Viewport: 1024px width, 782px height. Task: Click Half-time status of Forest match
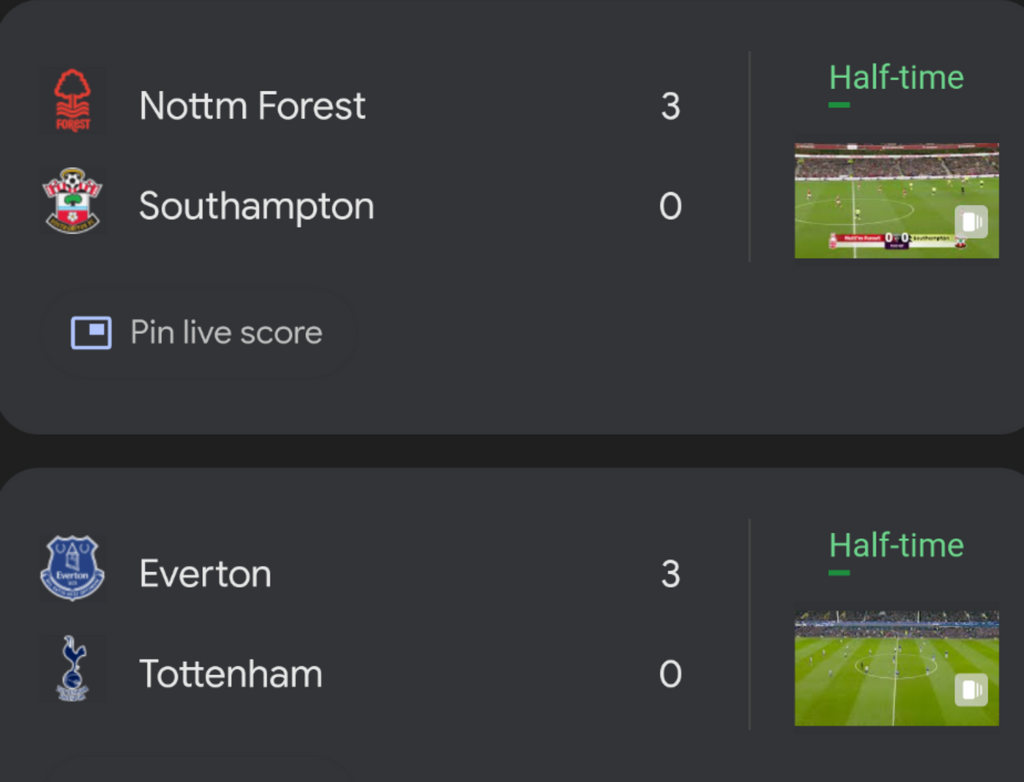coord(896,78)
